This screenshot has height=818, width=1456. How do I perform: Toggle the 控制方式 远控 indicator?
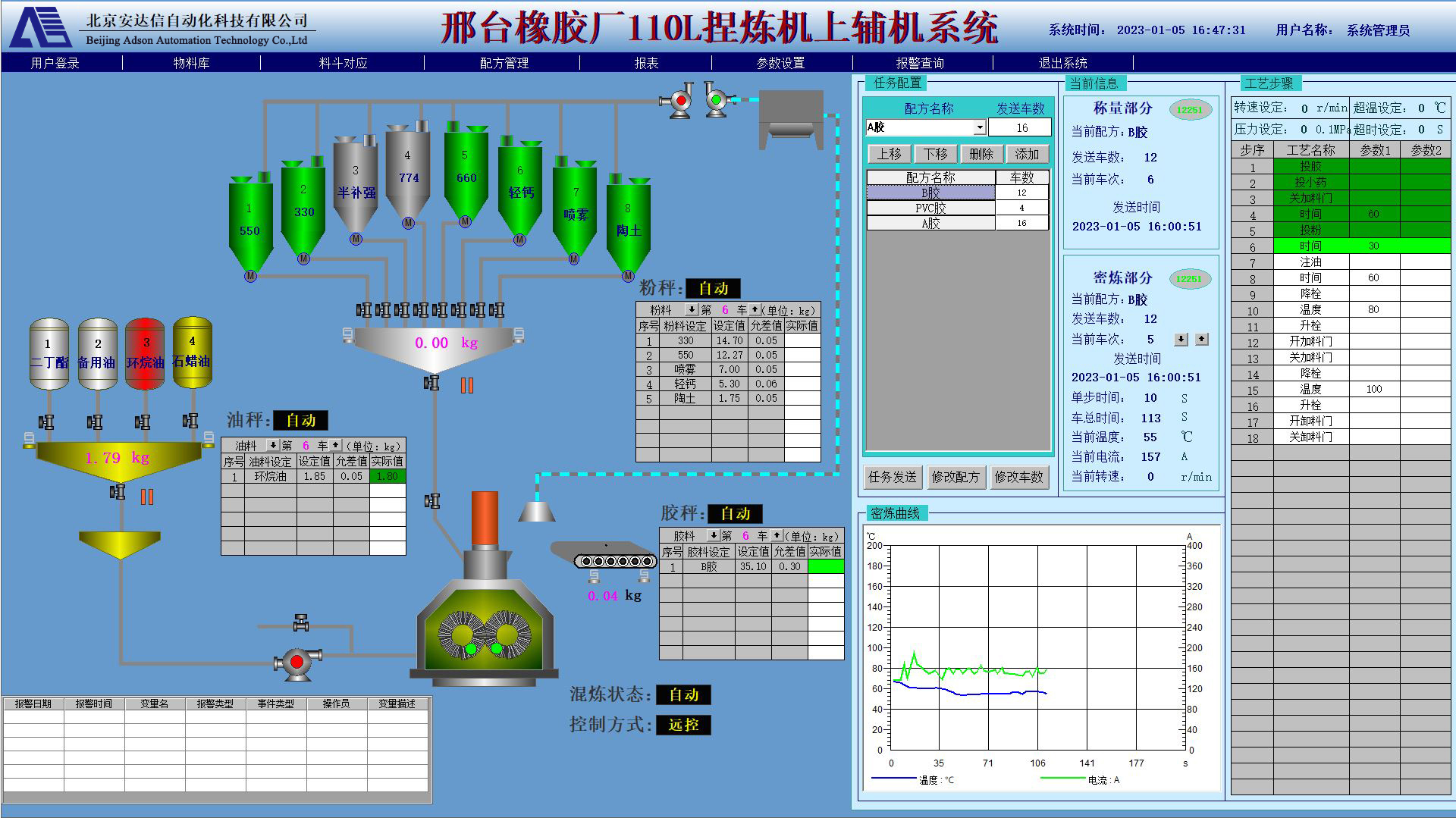pyautogui.click(x=683, y=725)
